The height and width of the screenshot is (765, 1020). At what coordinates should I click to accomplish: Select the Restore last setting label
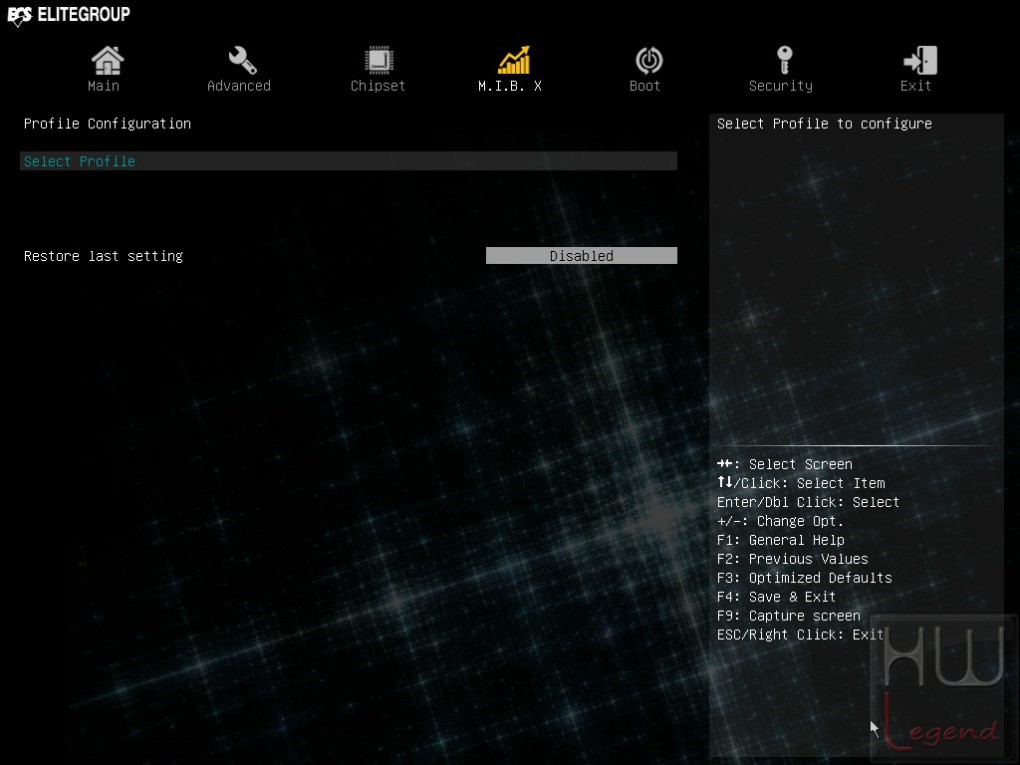[103, 256]
